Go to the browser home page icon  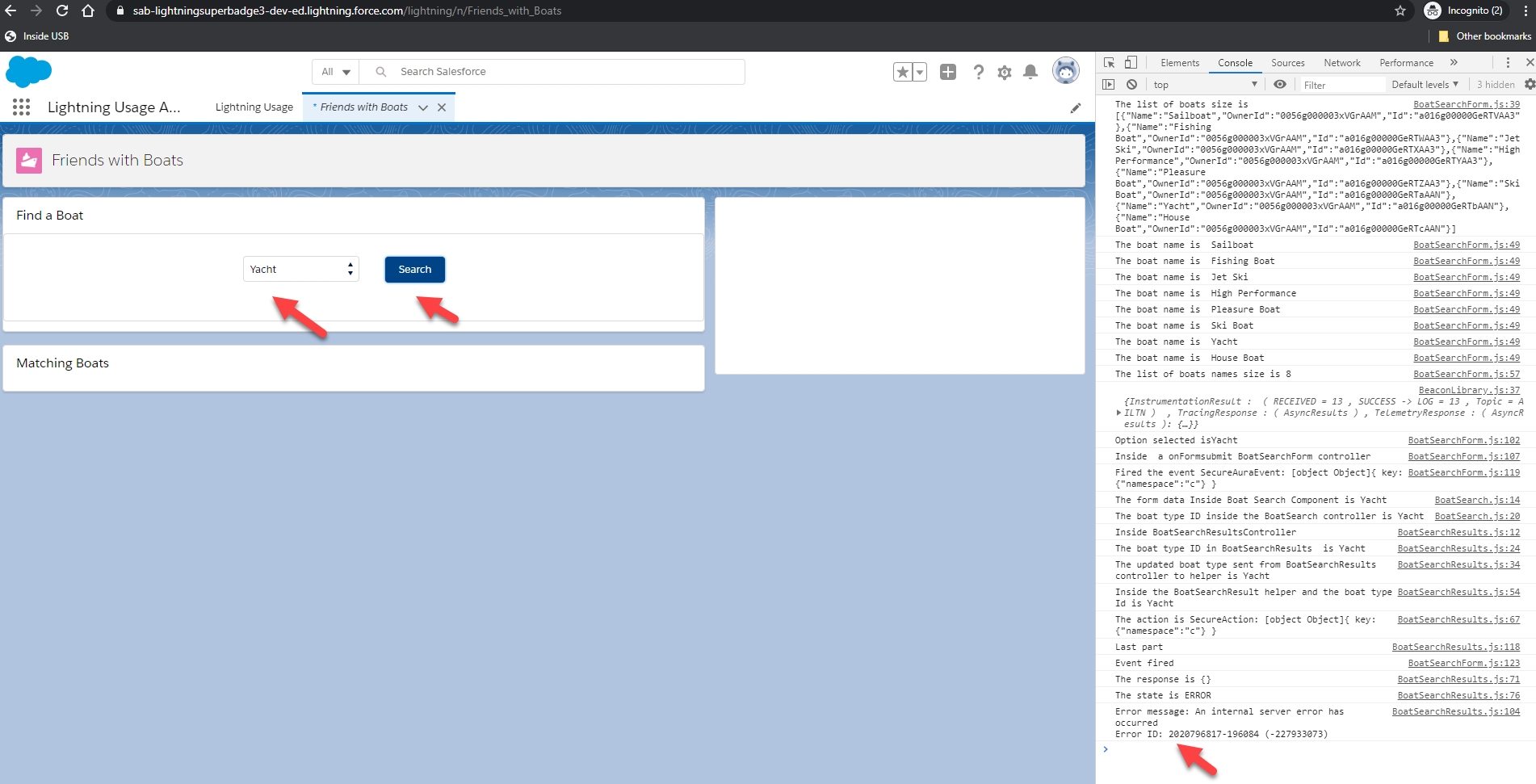click(88, 10)
